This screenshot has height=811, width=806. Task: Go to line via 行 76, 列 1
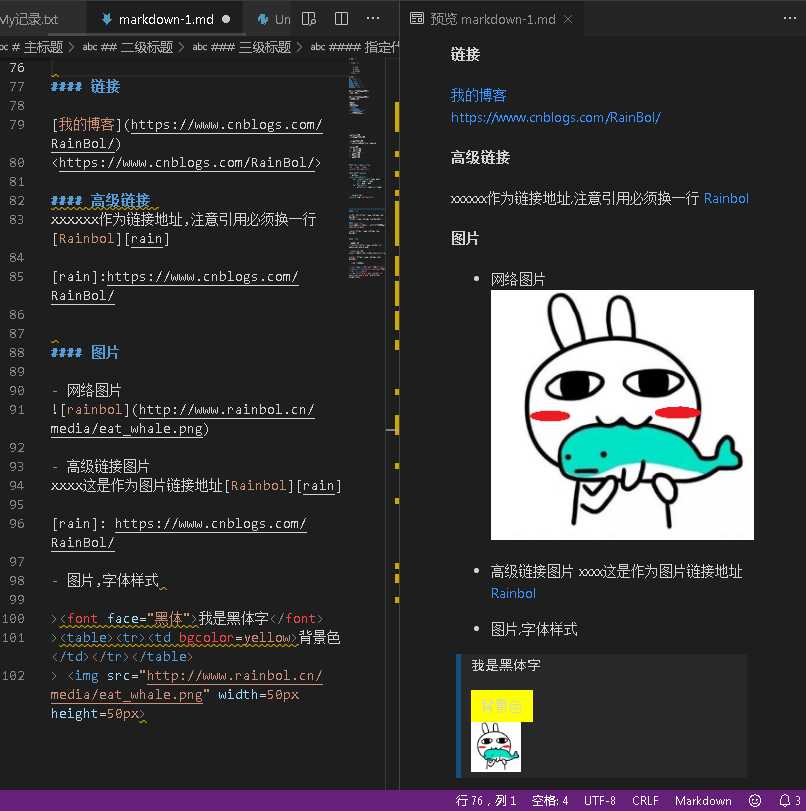tap(485, 801)
